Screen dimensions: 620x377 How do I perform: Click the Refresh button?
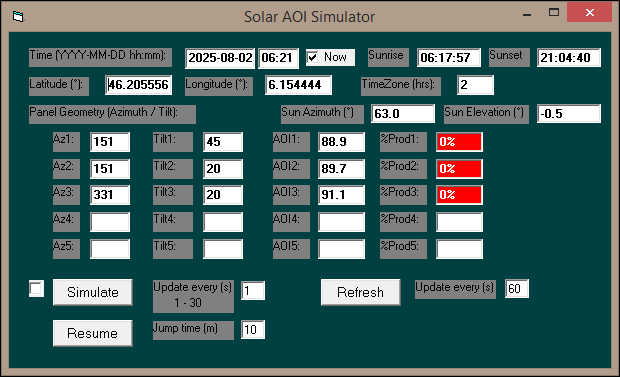pyautogui.click(x=360, y=292)
